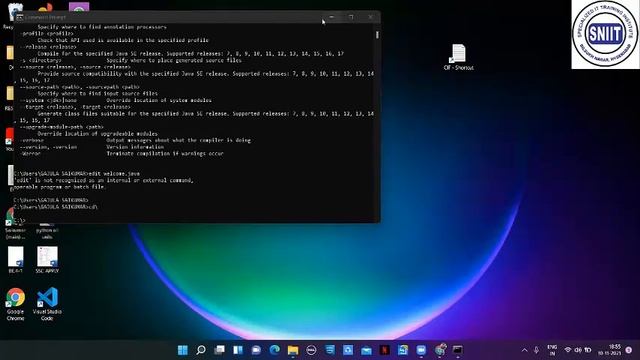640x360 pixels.
Task: Open Google Chrome desktop shortcut
Action: 15,304
